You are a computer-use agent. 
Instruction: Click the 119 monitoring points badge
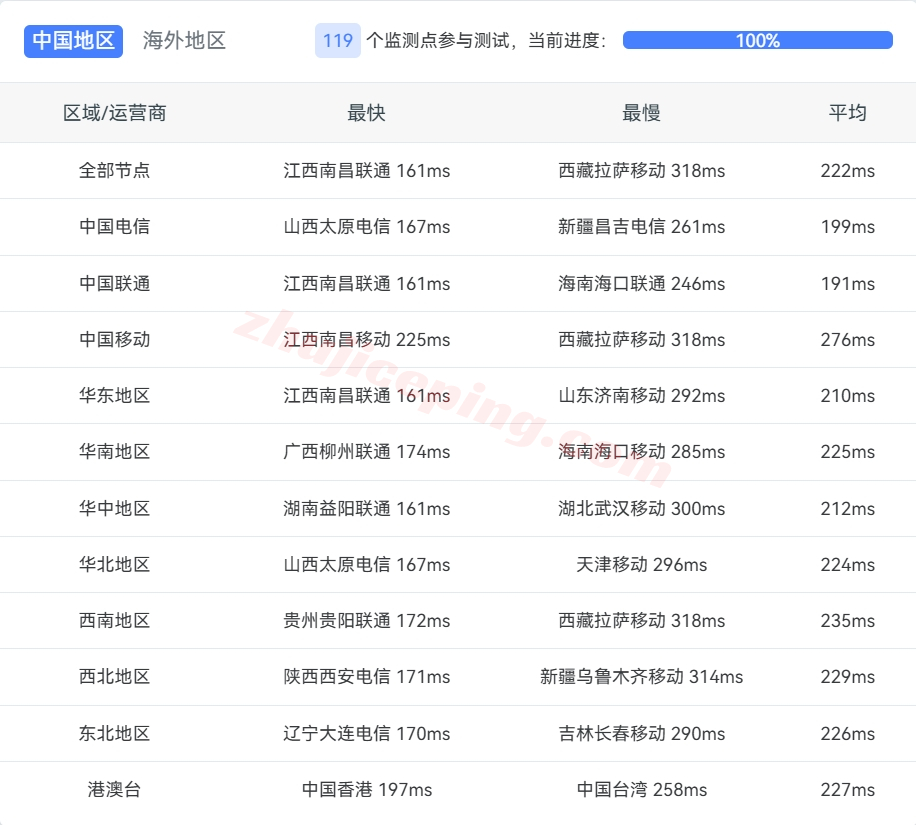(337, 41)
